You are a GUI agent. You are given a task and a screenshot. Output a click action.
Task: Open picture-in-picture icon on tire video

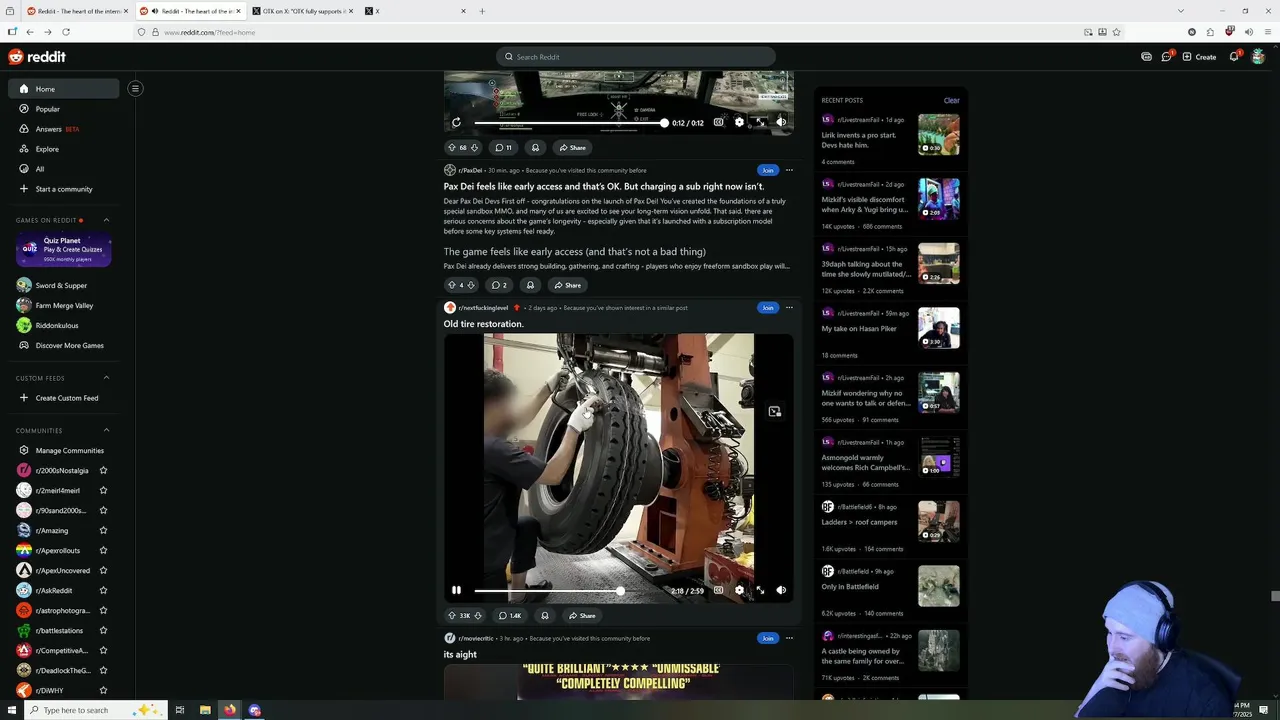(x=774, y=411)
